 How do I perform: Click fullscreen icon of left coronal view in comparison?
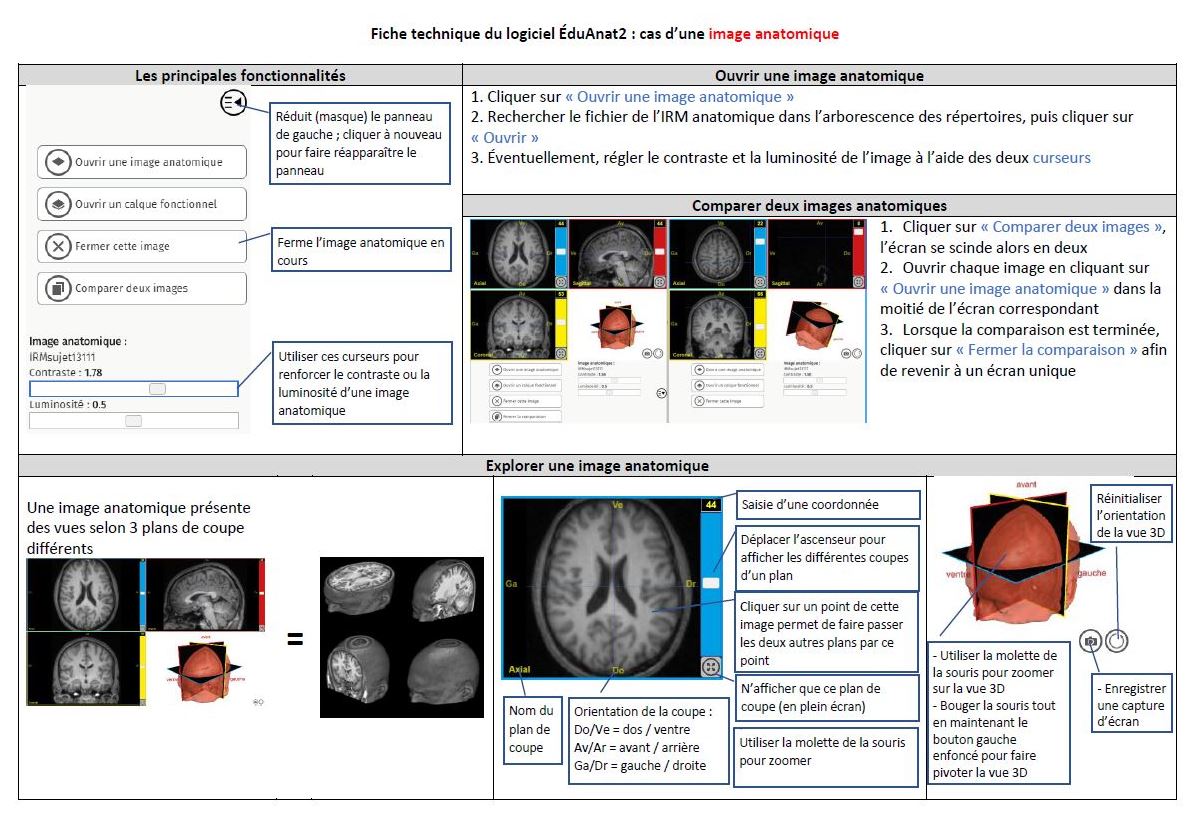[561, 352]
